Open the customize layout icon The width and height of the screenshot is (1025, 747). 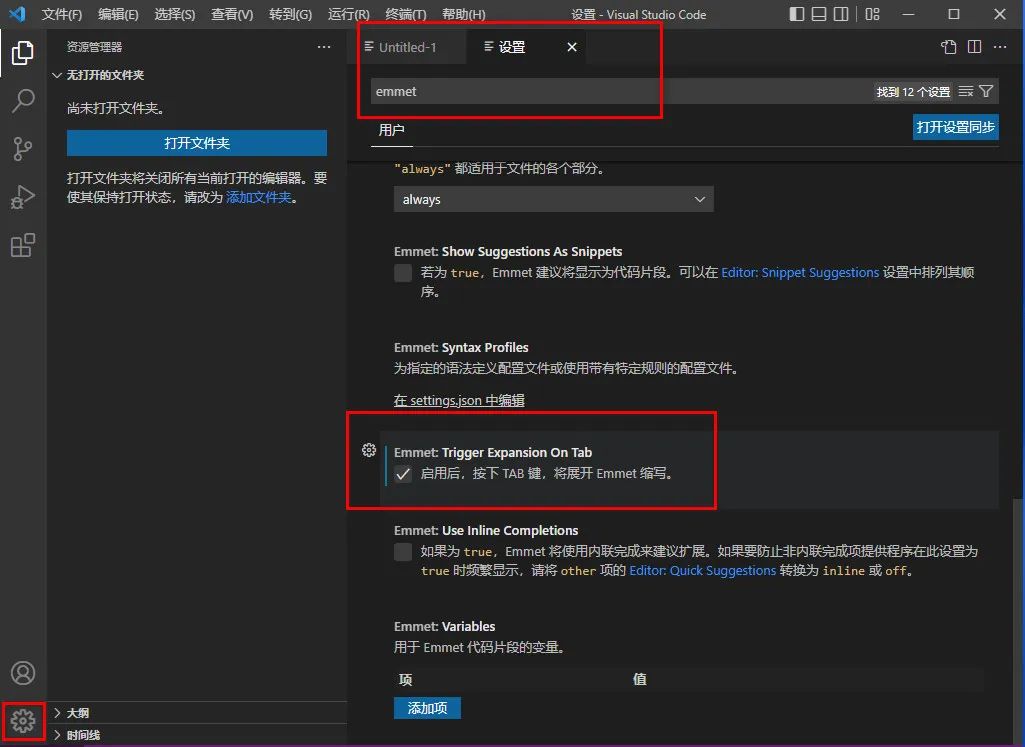(x=872, y=14)
